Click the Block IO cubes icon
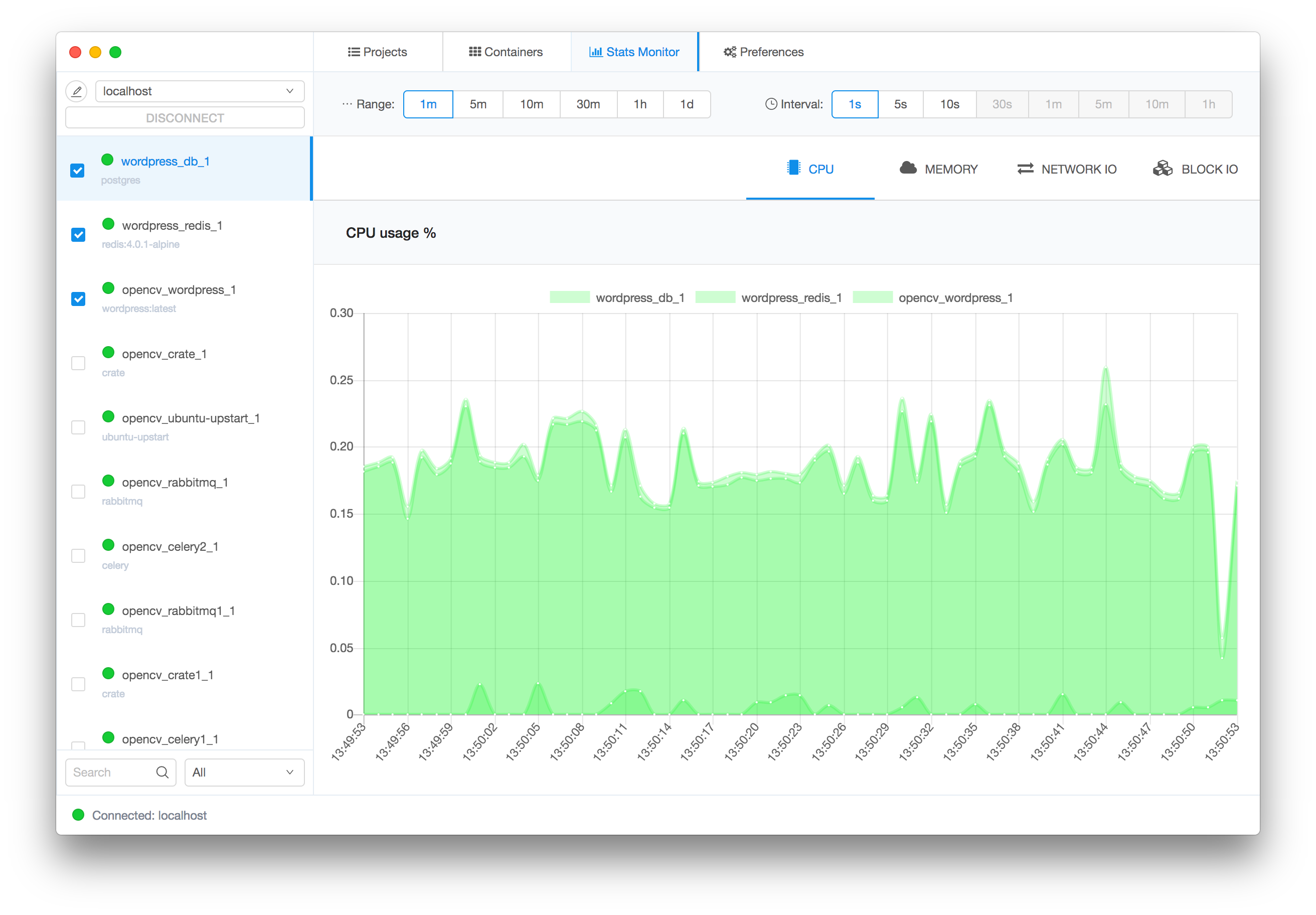This screenshot has height=915, width=1316. click(x=1163, y=169)
